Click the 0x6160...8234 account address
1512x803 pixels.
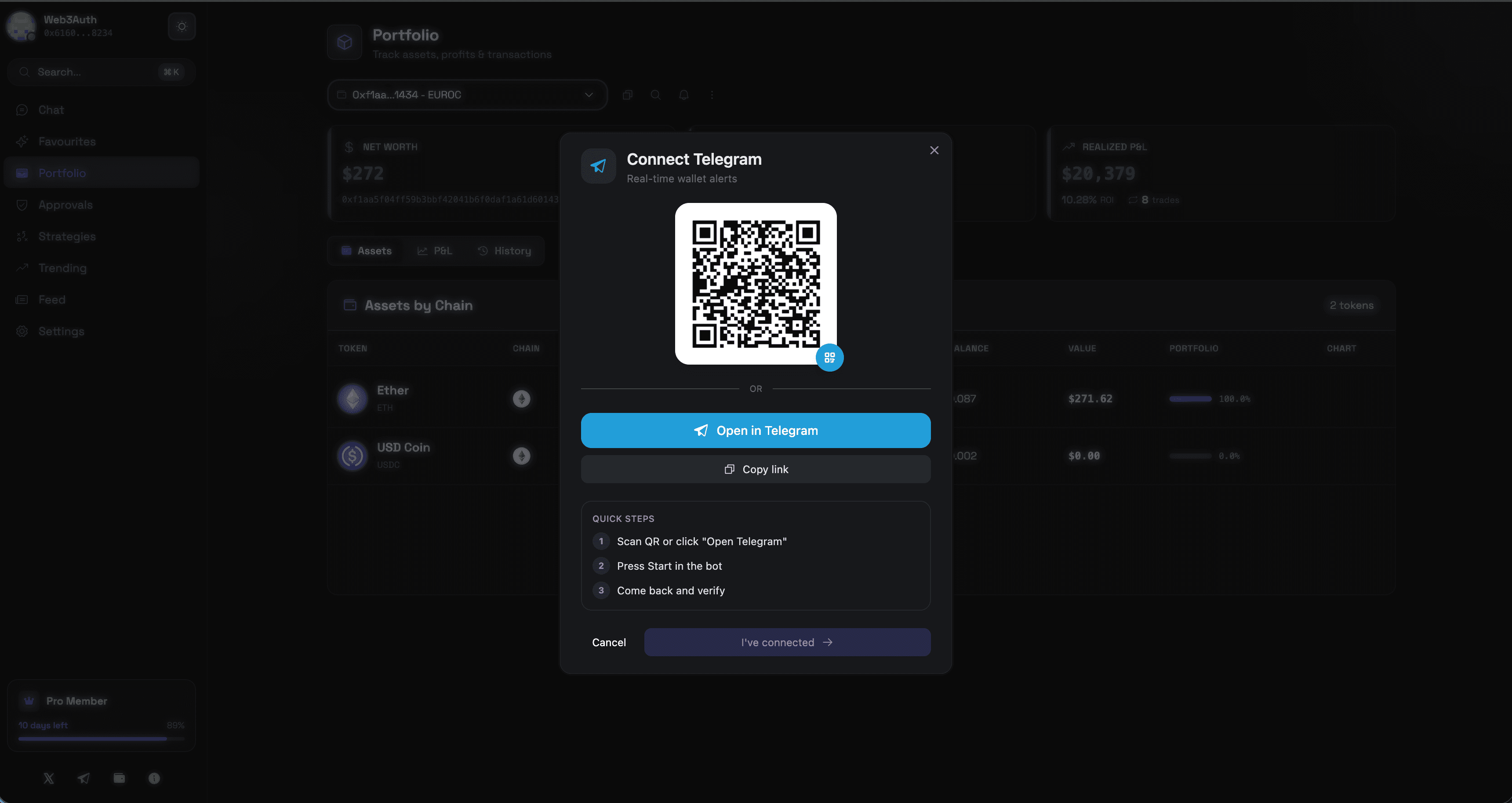pos(78,33)
